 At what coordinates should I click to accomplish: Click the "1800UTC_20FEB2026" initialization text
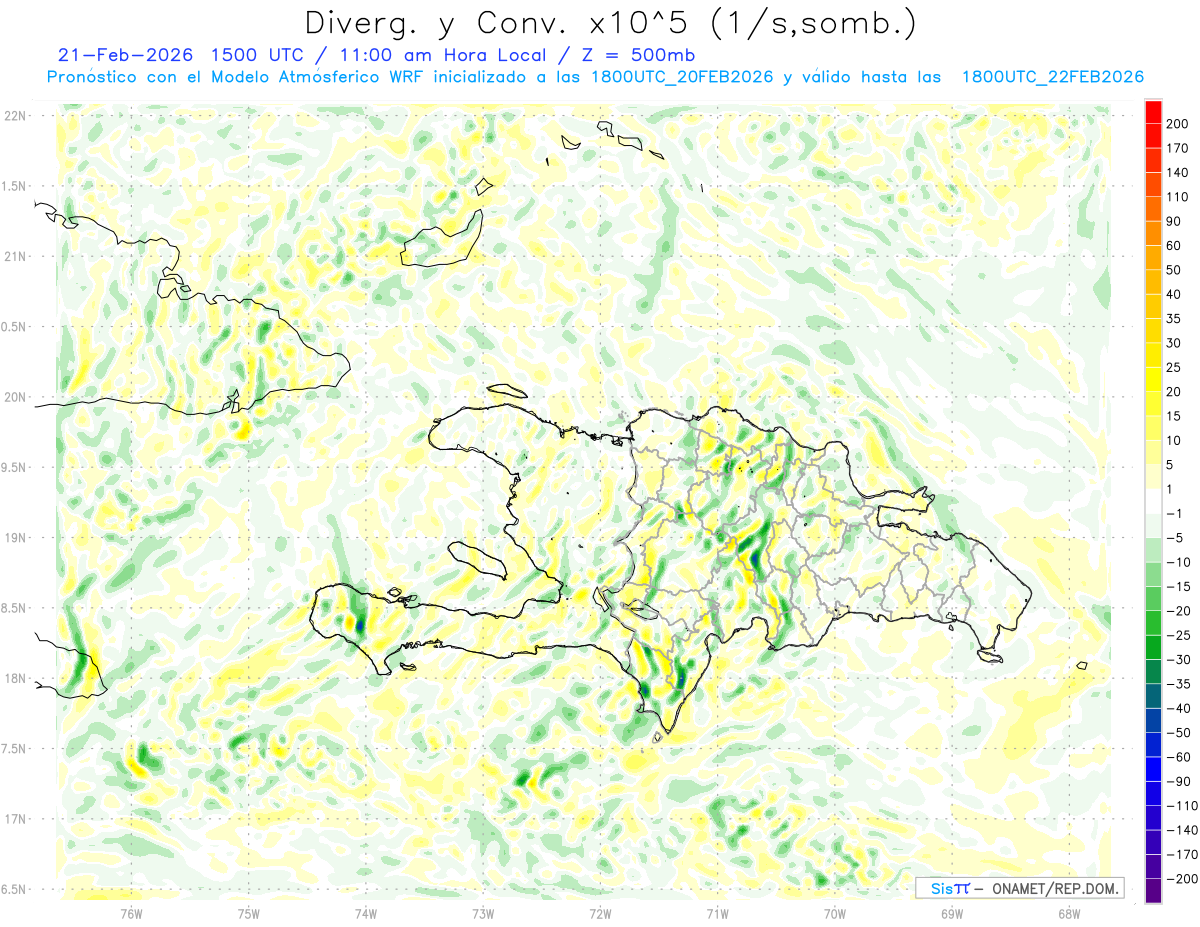(682, 77)
